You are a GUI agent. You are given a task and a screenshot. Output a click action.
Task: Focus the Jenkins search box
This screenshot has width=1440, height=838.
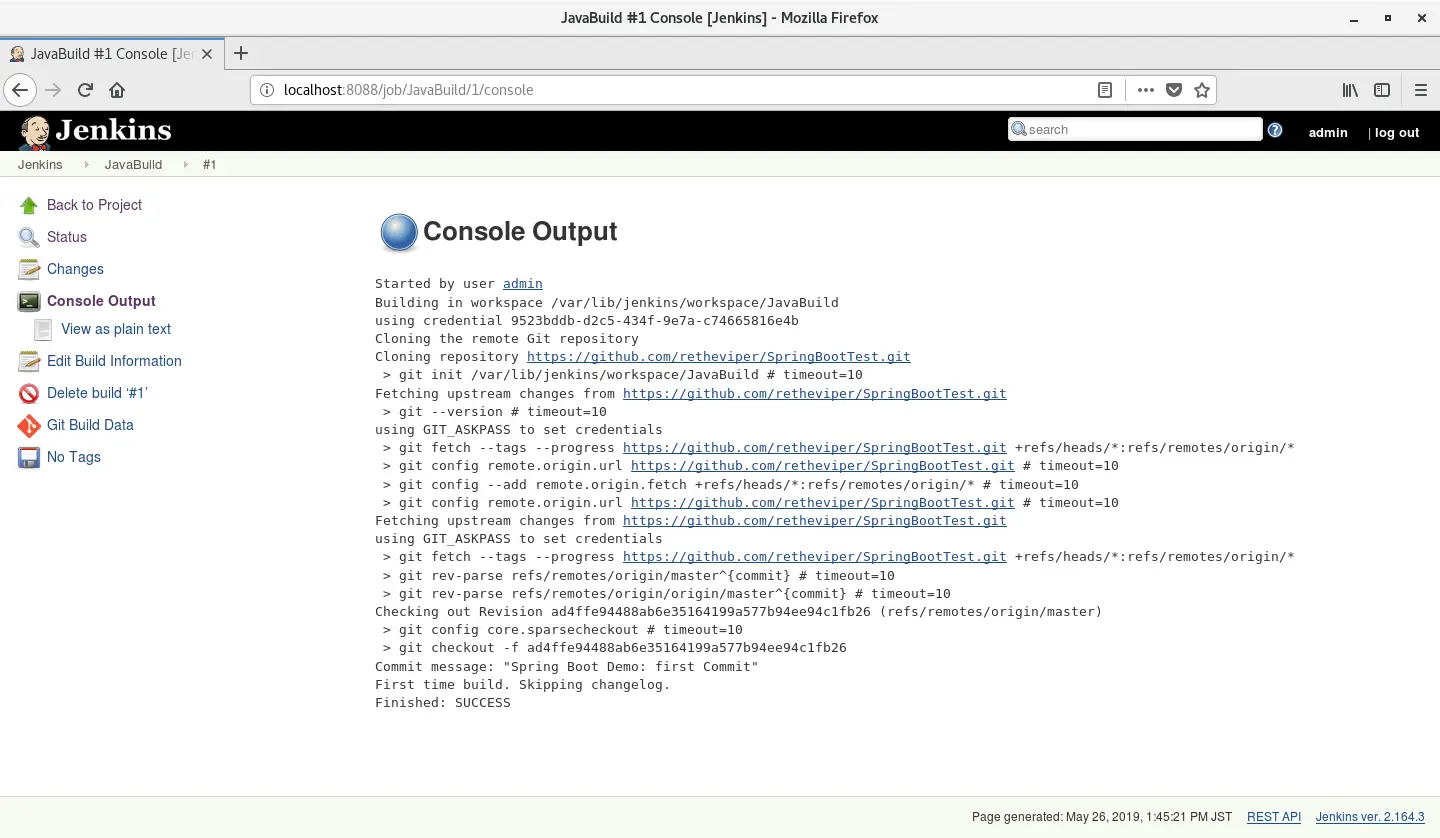point(1135,129)
